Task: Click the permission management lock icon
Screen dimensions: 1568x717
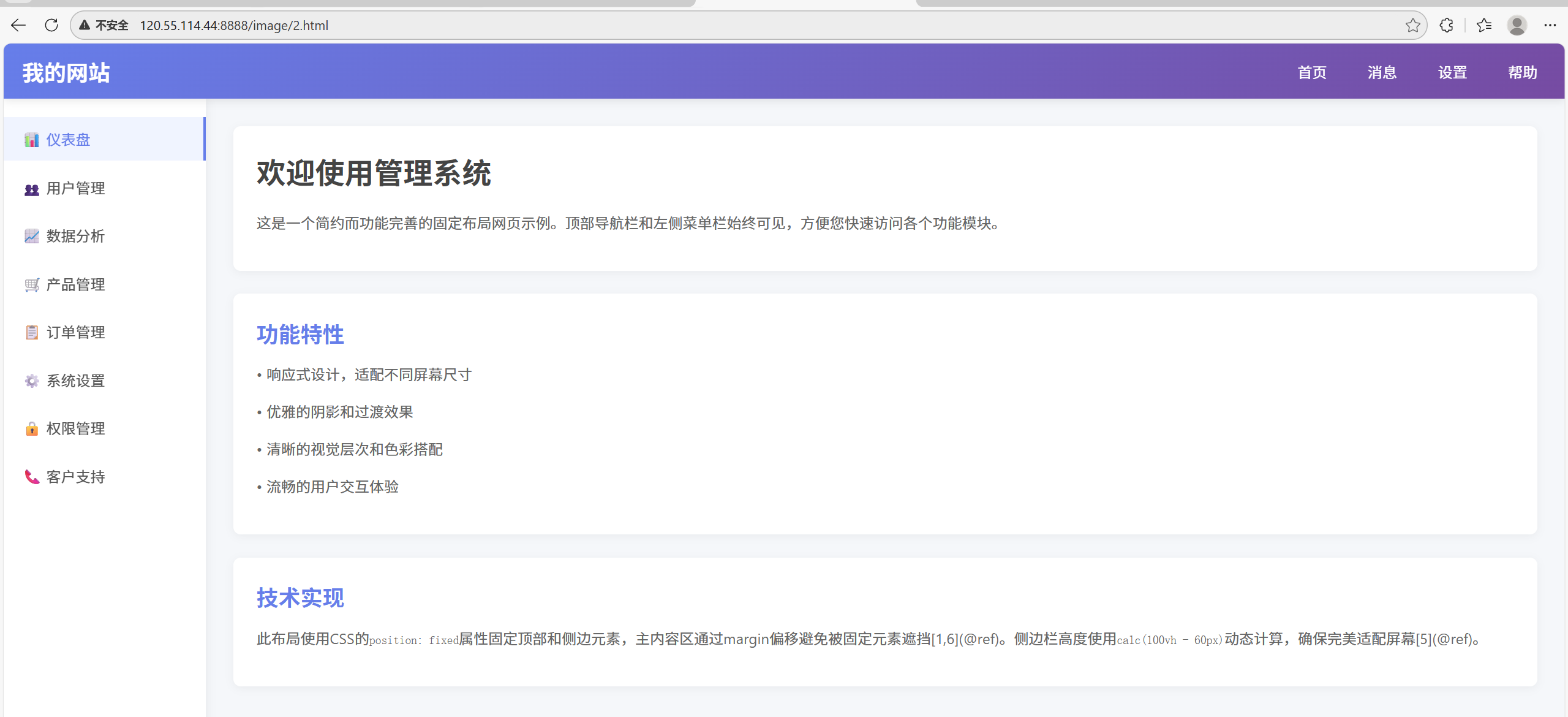Action: click(32, 429)
